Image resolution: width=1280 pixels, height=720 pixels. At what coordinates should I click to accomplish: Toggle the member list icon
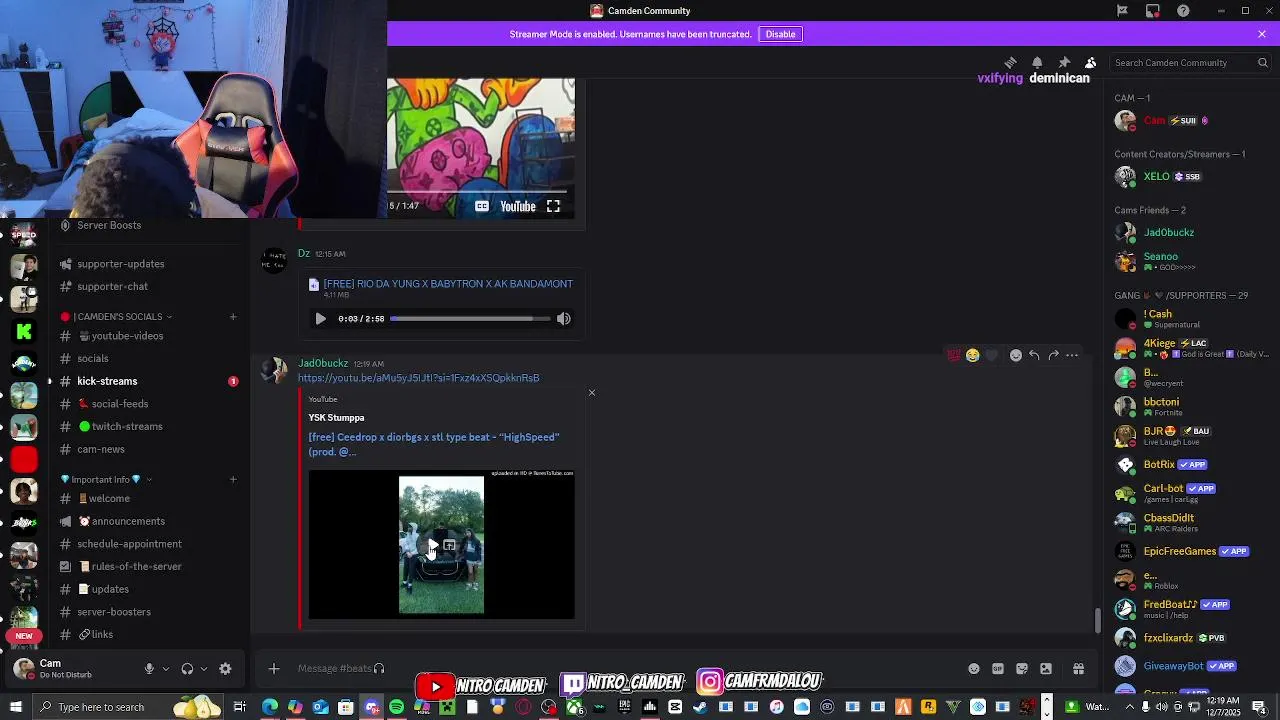1091,62
